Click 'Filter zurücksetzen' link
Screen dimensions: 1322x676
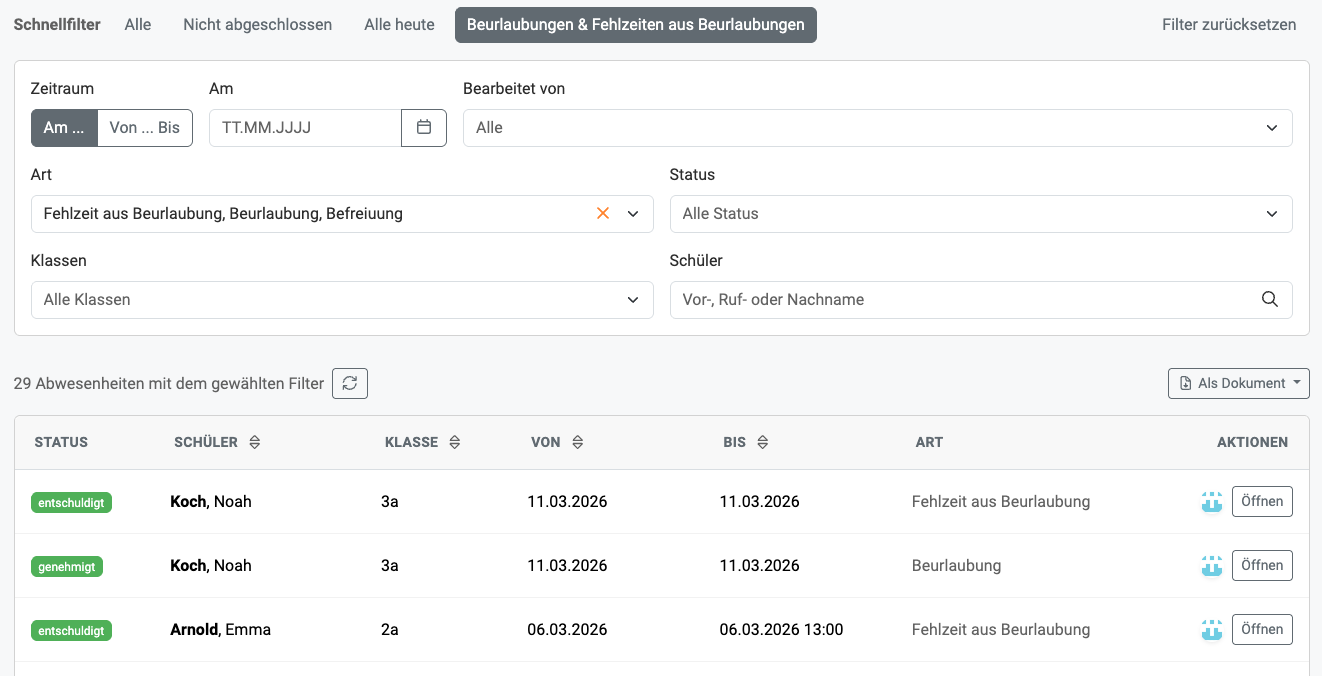tap(1228, 25)
